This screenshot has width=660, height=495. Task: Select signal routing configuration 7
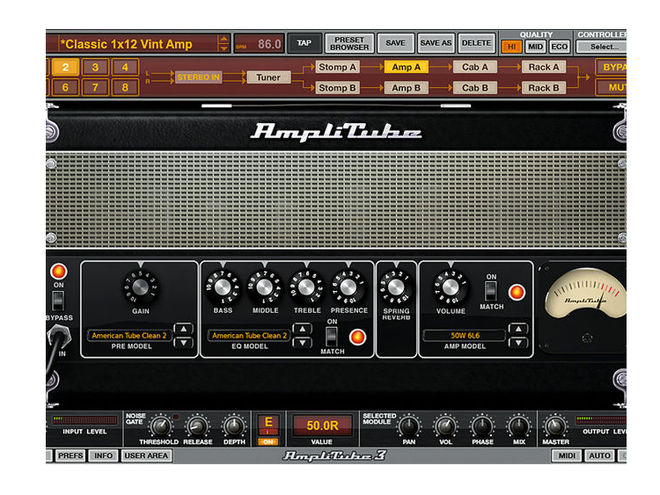tap(95, 88)
